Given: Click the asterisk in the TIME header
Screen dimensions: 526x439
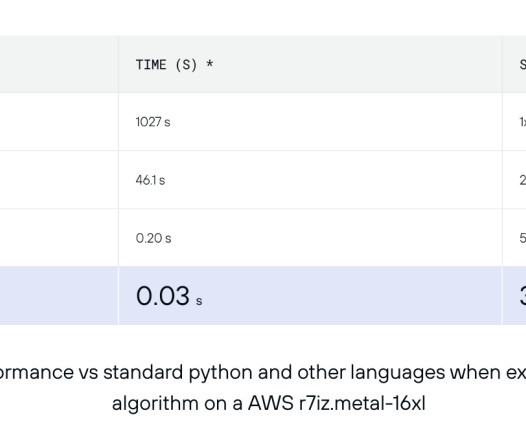Looking at the screenshot, I should coord(210,64).
